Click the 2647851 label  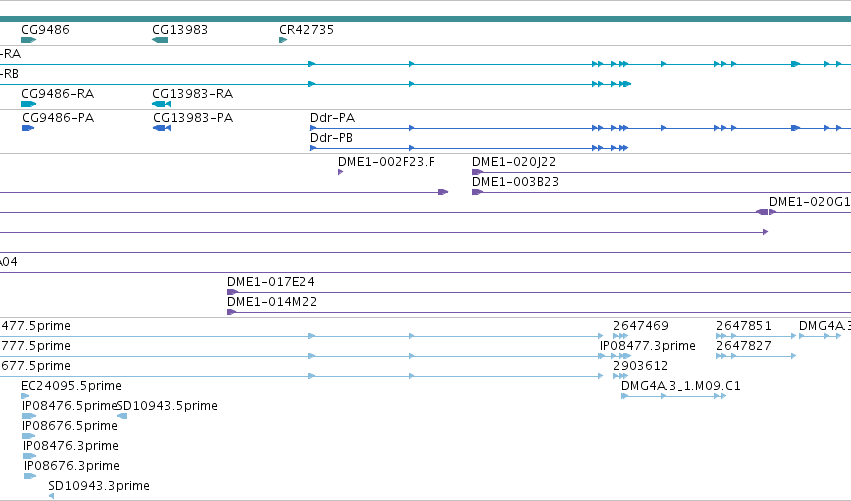click(x=743, y=326)
